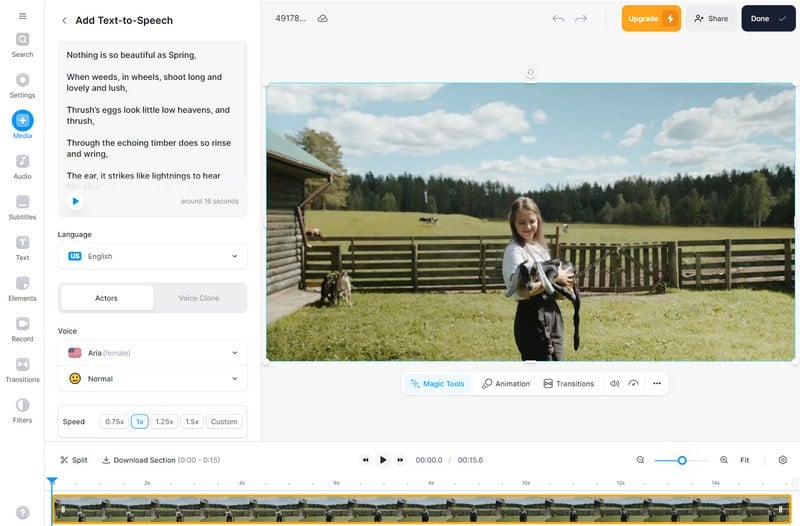Redo the last action
The height and width of the screenshot is (526, 800).
(581, 19)
